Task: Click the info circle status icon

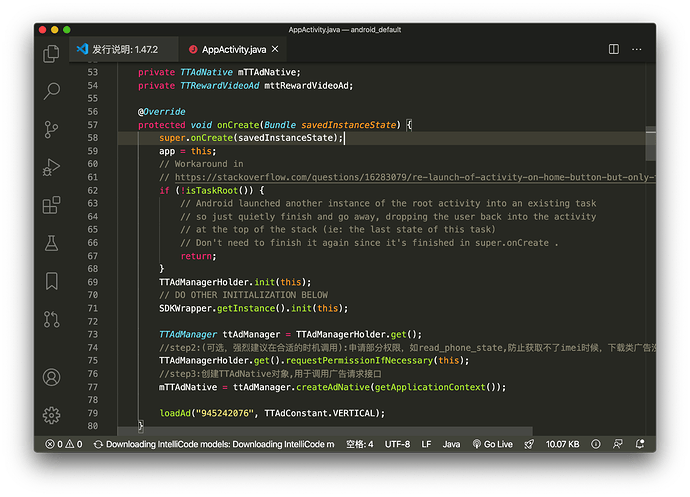Action: coord(595,444)
